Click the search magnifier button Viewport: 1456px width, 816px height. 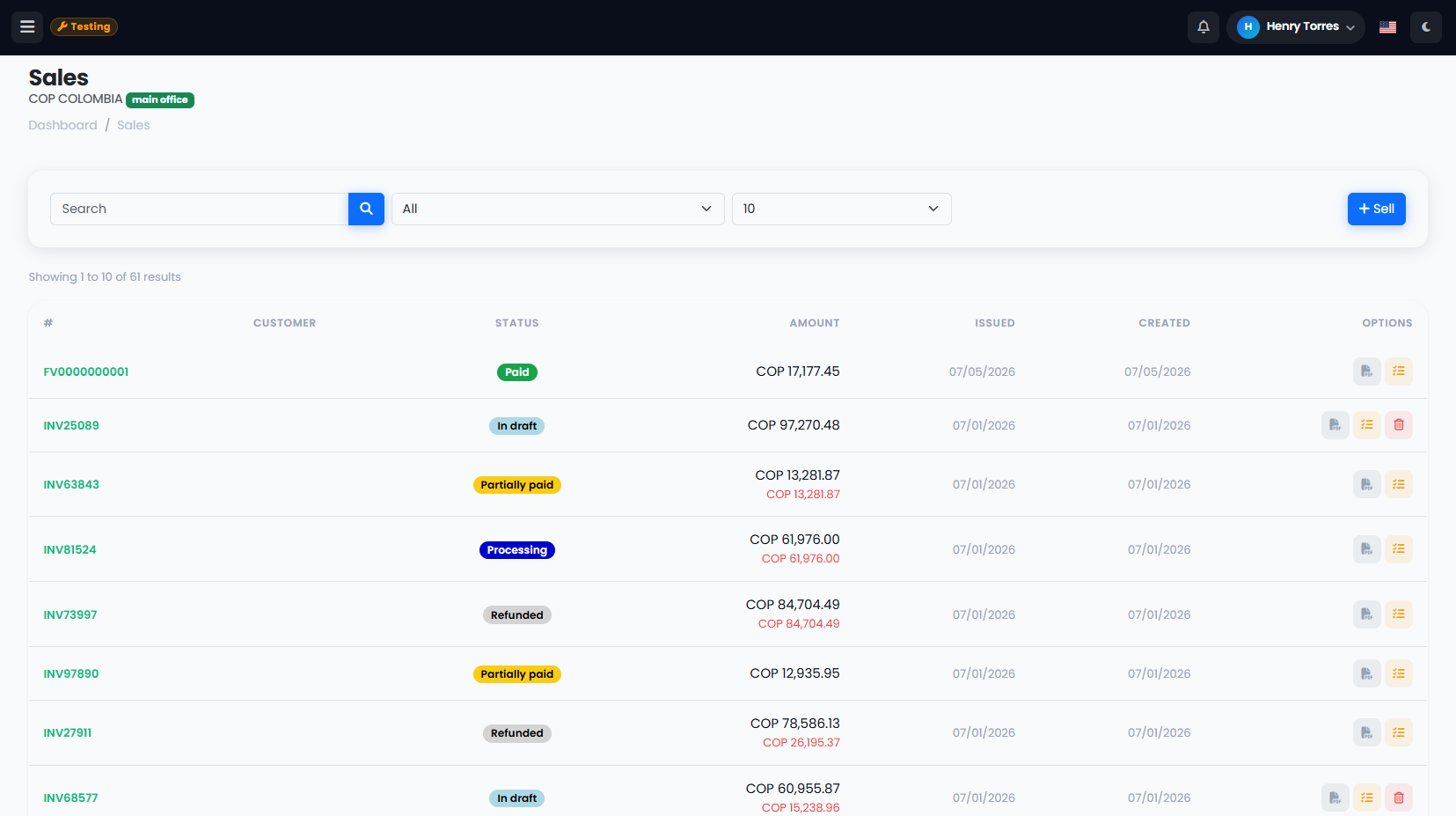tap(366, 209)
